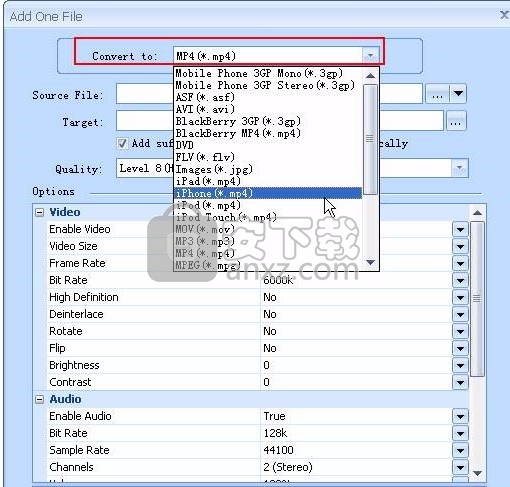Open the Quality level dropdown
The image size is (510, 487).
(460, 168)
